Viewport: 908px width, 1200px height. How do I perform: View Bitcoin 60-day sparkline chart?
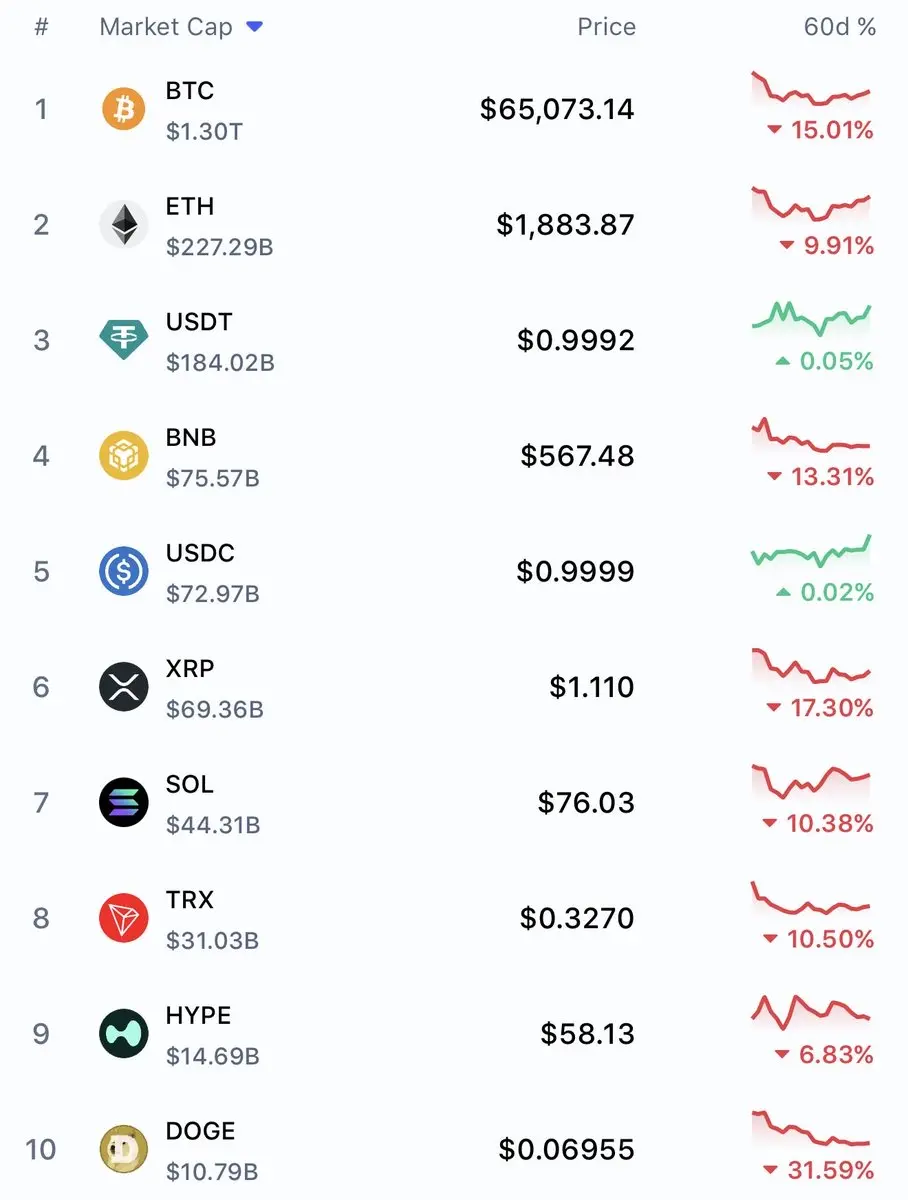pyautogui.click(x=811, y=88)
